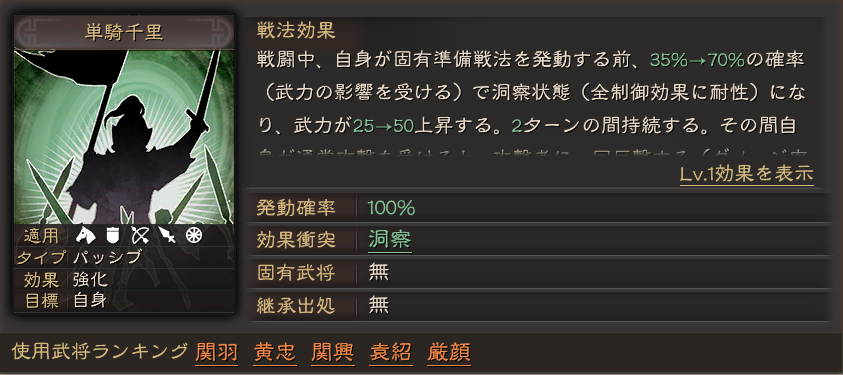Click the 戦法効果 heading
Image resolution: width=843 pixels, height=375 pixels.
(296, 31)
